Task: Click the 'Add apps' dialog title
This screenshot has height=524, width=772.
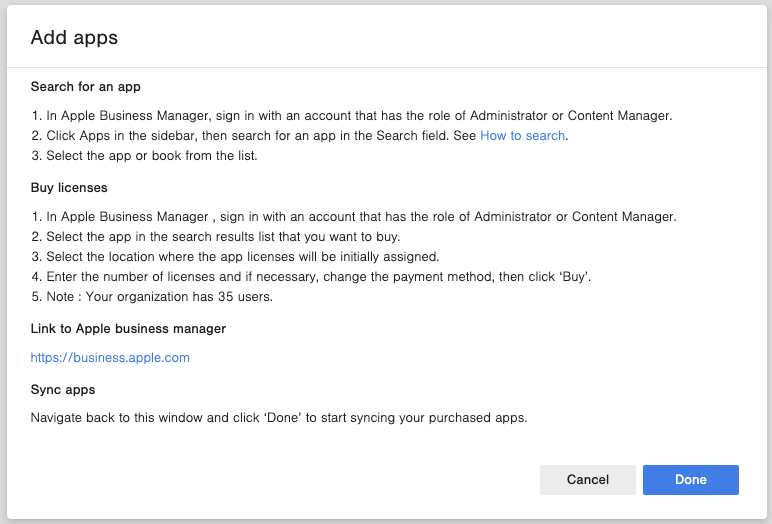Action: click(x=74, y=37)
